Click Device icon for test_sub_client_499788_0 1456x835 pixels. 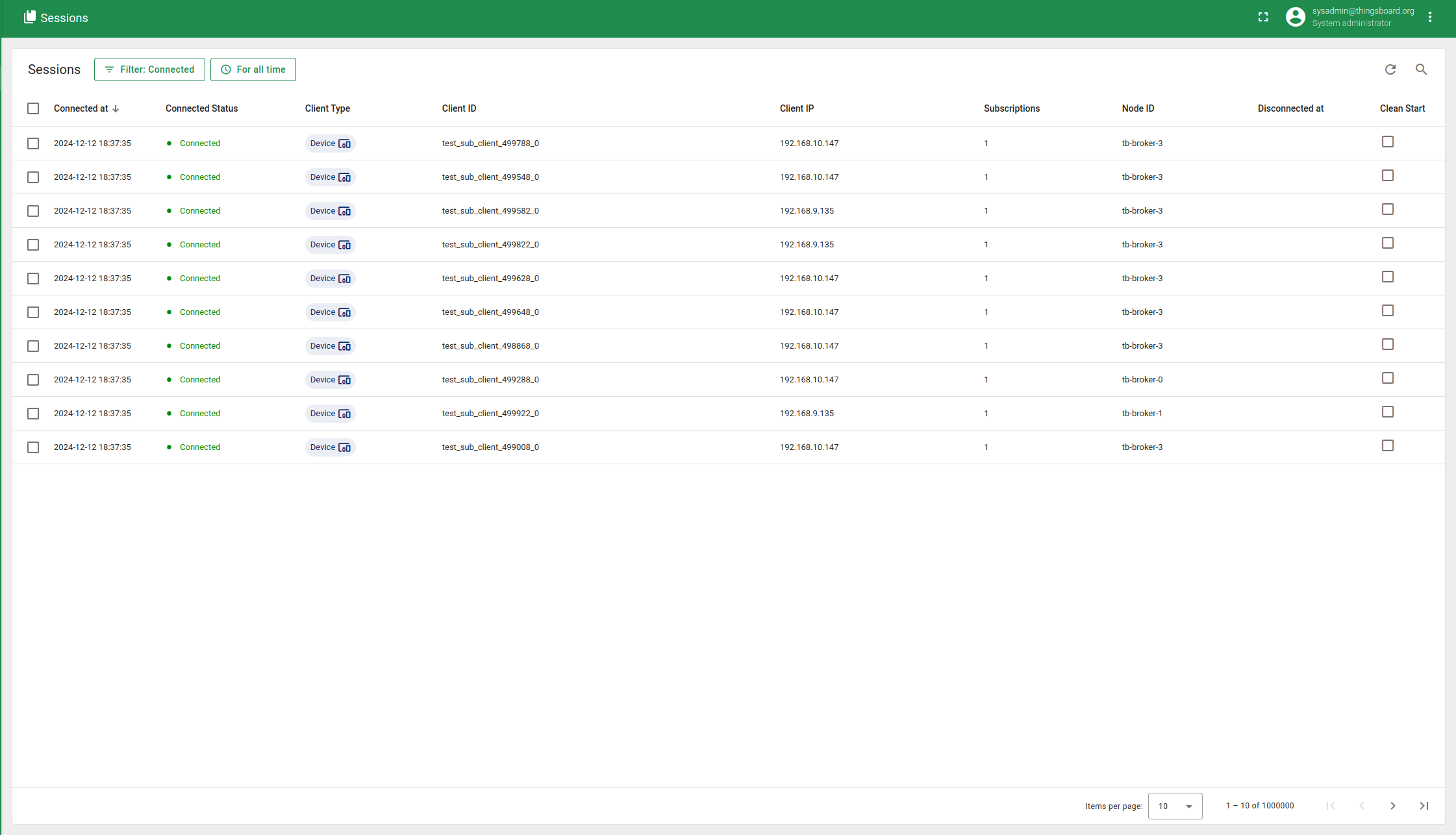tap(344, 143)
